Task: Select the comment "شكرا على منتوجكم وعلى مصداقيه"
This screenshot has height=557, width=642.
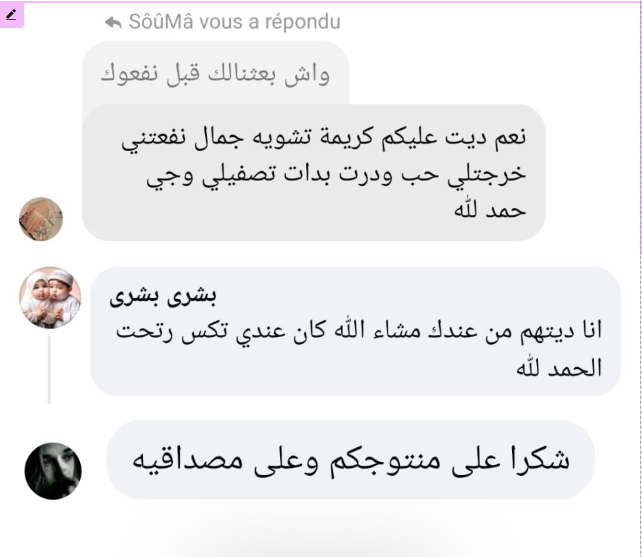Action: (350, 460)
